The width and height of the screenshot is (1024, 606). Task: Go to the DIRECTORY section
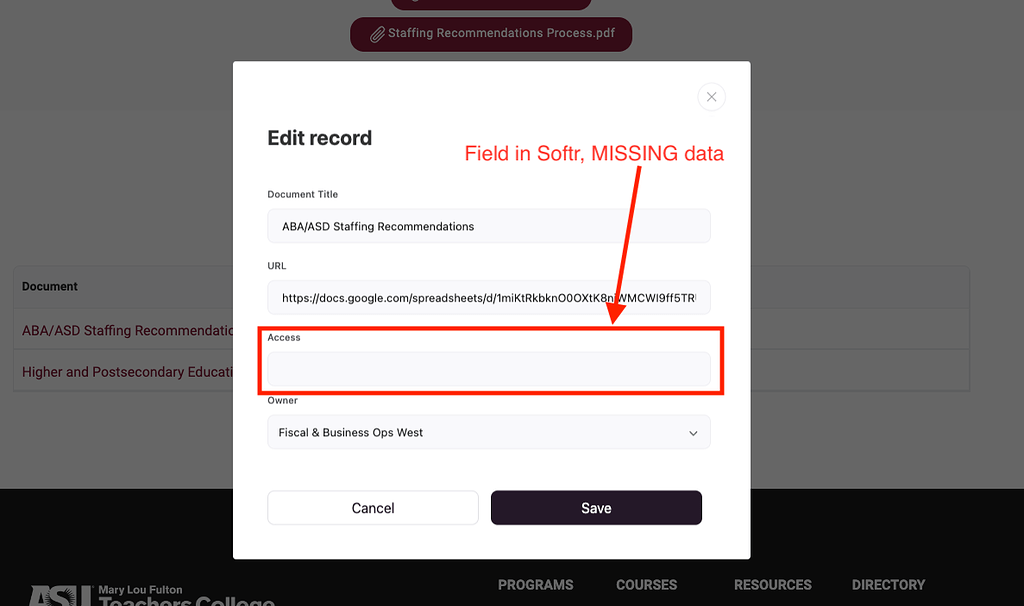pyautogui.click(x=888, y=585)
